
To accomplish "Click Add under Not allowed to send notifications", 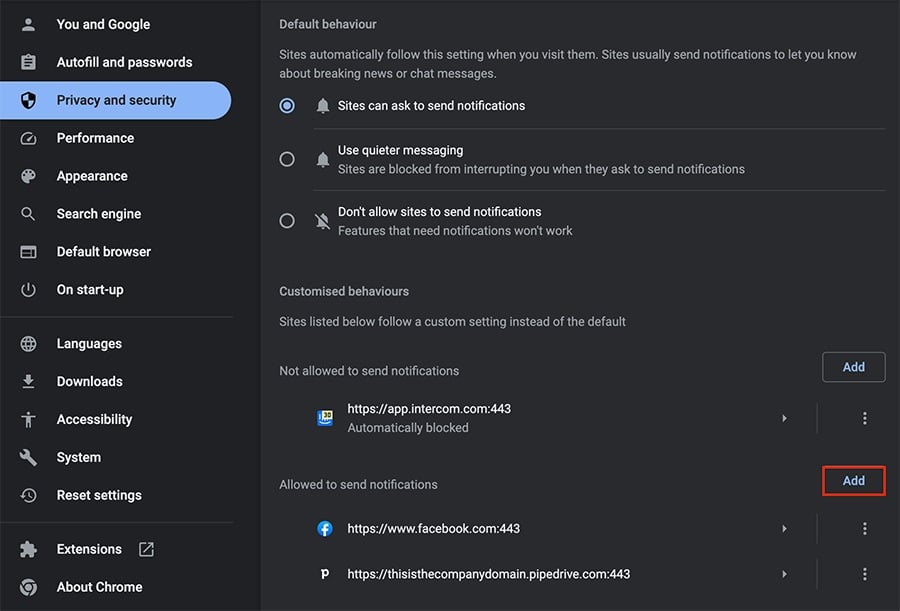I will [x=853, y=366].
